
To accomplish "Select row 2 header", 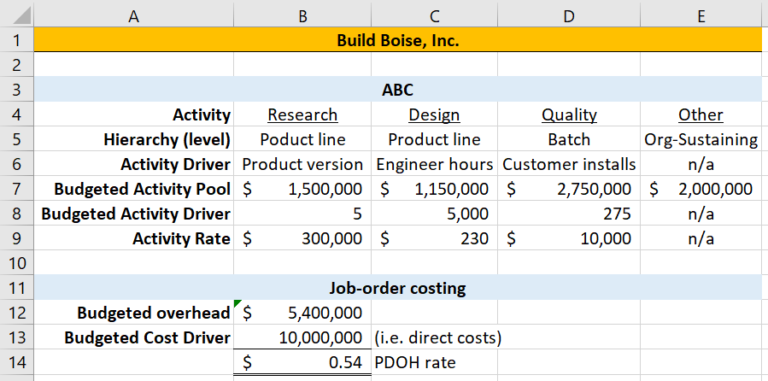I will pyautogui.click(x=17, y=64).
